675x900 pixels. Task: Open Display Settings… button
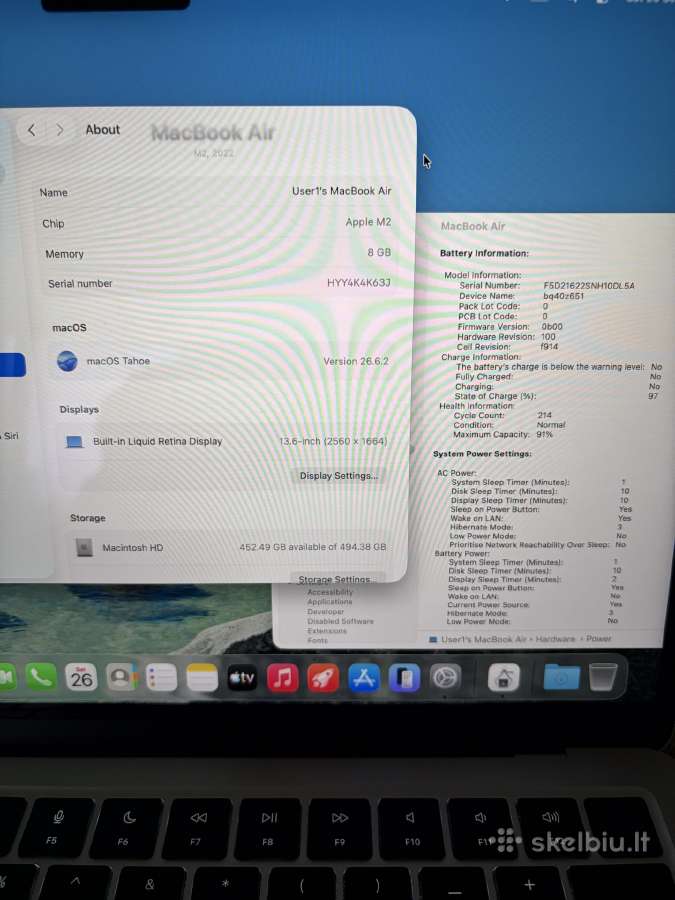[x=339, y=476]
